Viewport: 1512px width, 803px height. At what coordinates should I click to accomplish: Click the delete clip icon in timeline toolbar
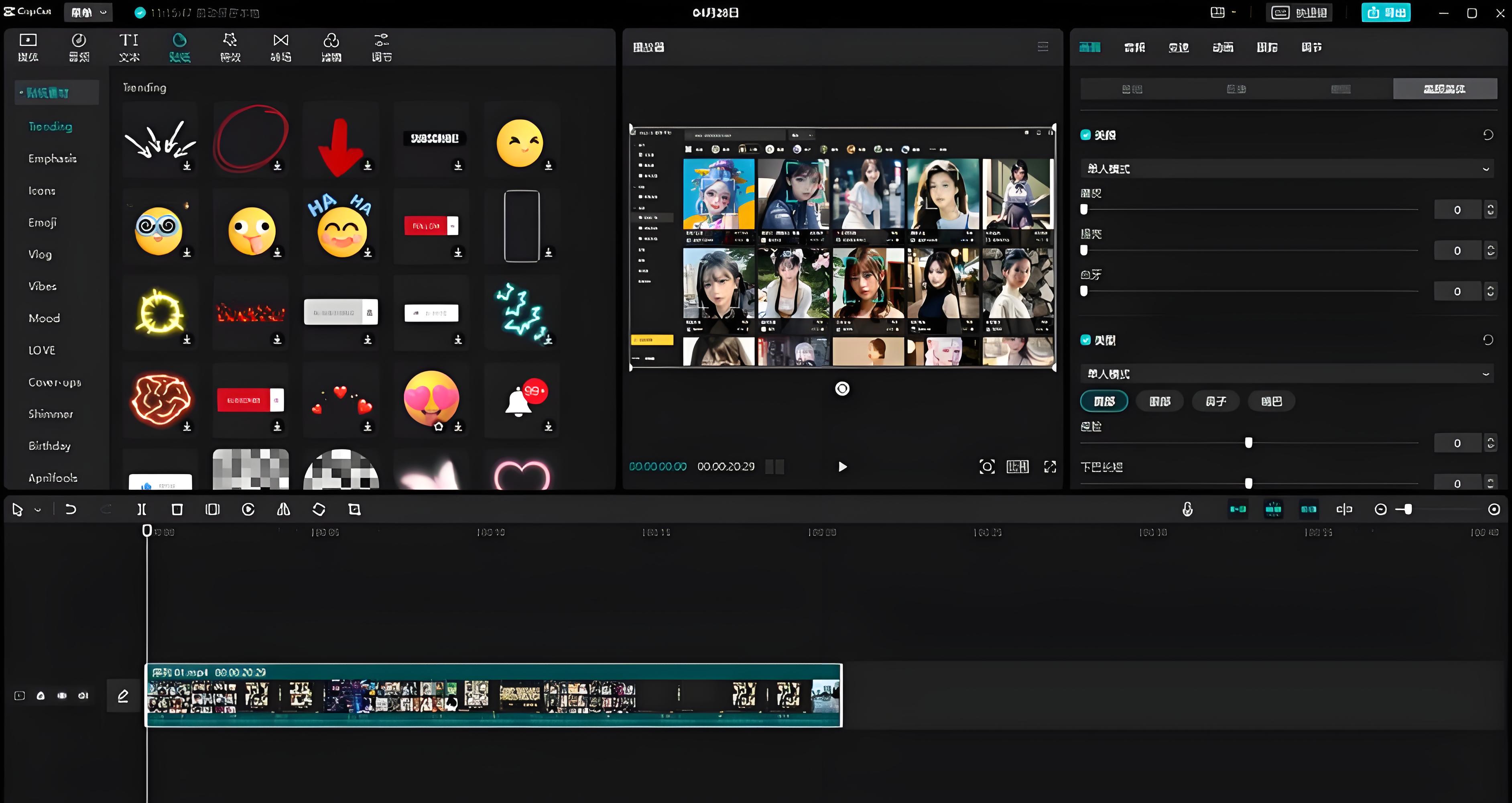tap(177, 509)
